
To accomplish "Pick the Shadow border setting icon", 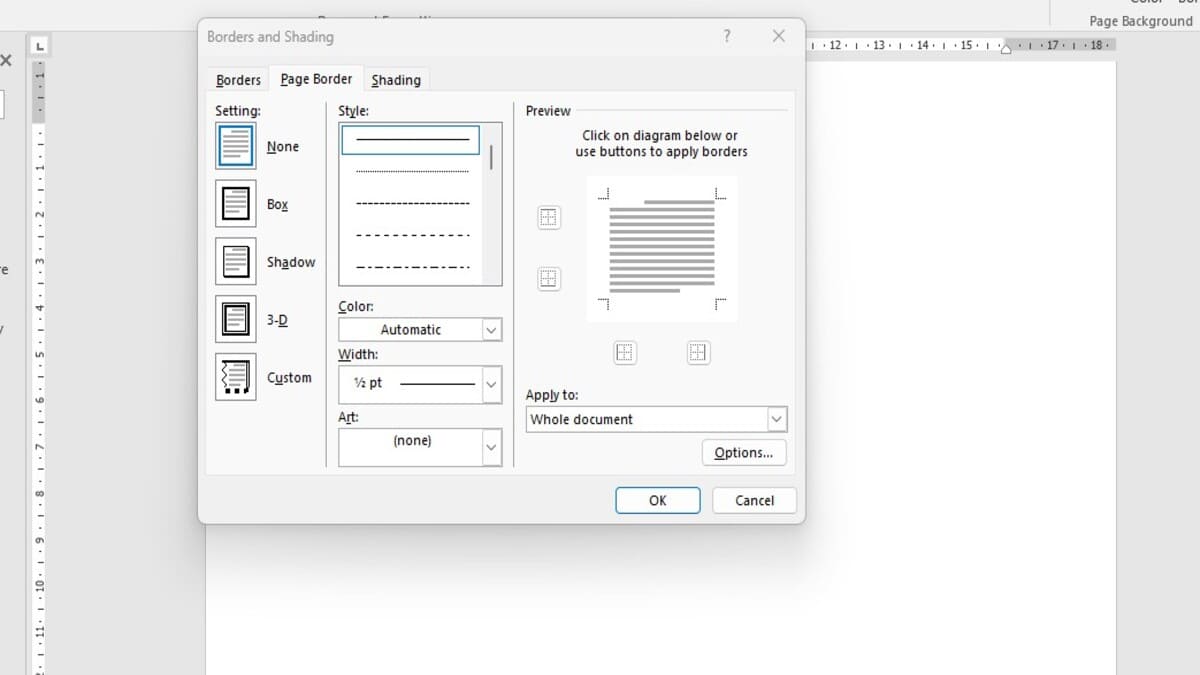I will click(x=236, y=262).
